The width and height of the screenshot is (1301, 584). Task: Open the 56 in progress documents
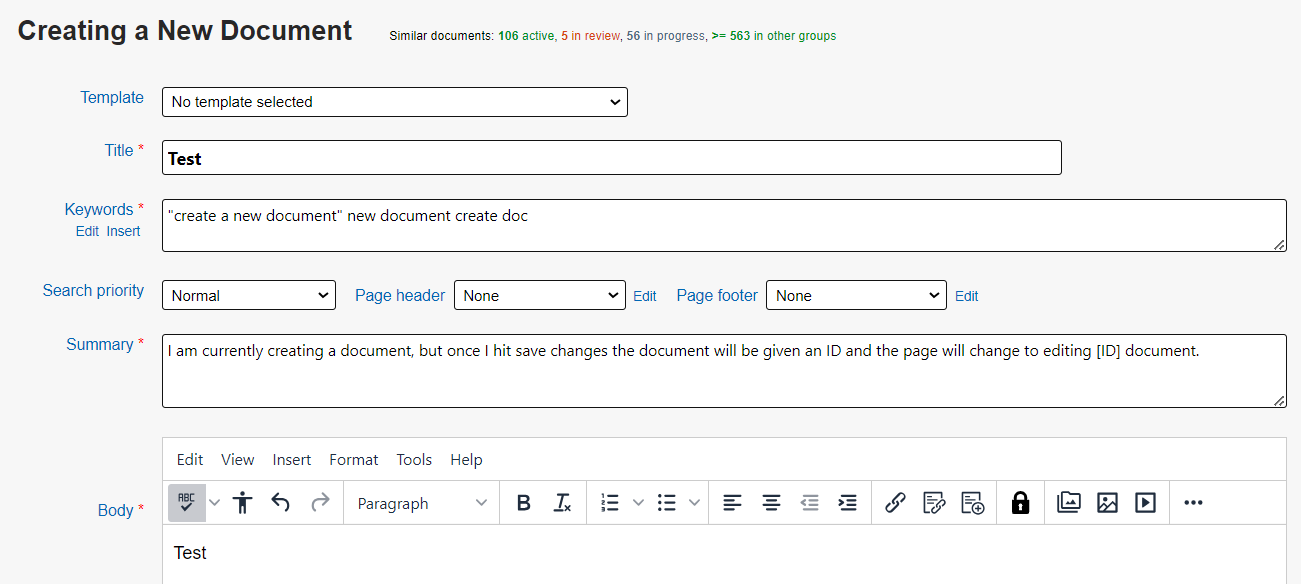click(x=665, y=36)
